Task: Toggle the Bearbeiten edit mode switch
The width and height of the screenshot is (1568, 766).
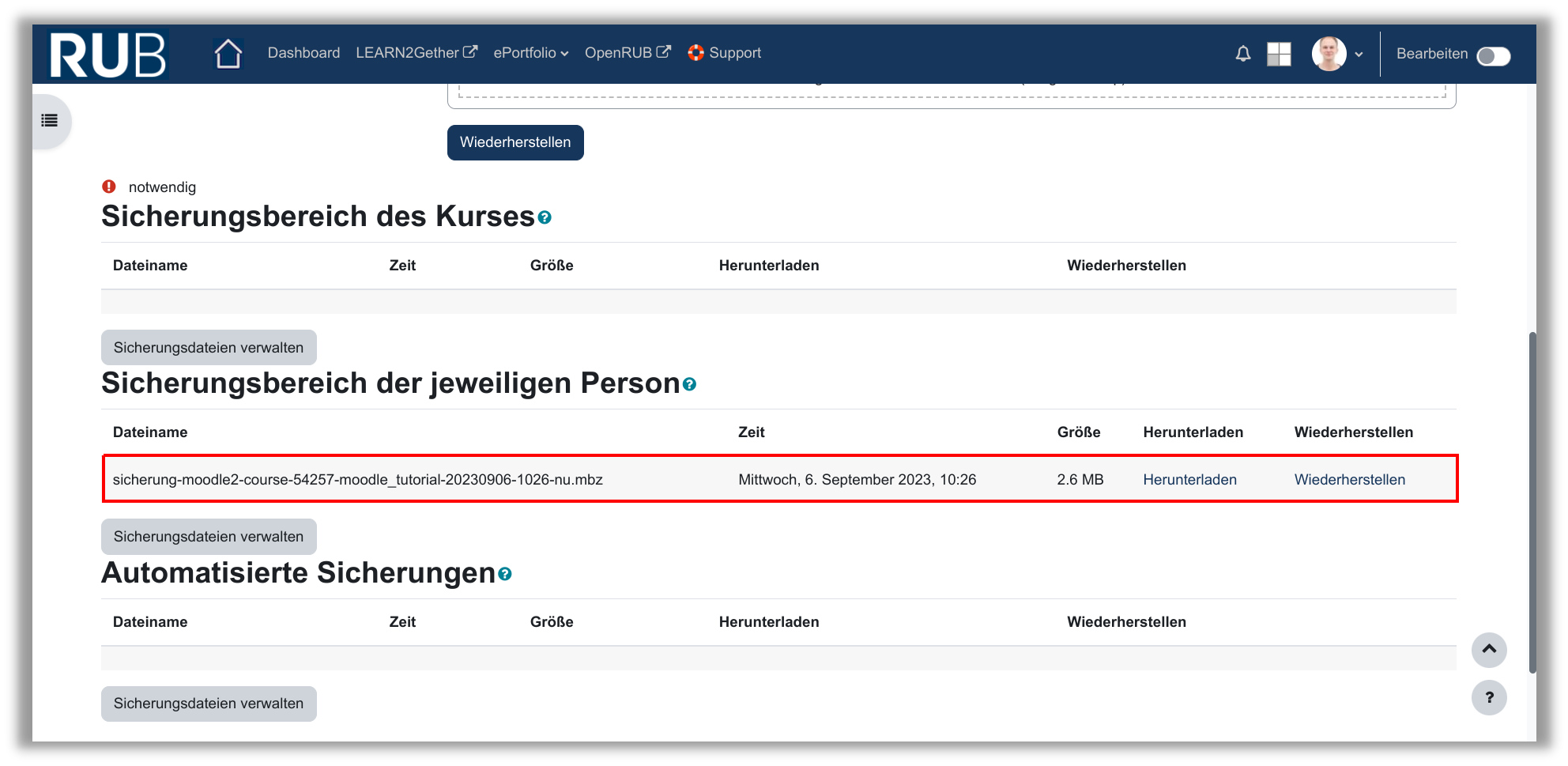Action: tap(1493, 55)
